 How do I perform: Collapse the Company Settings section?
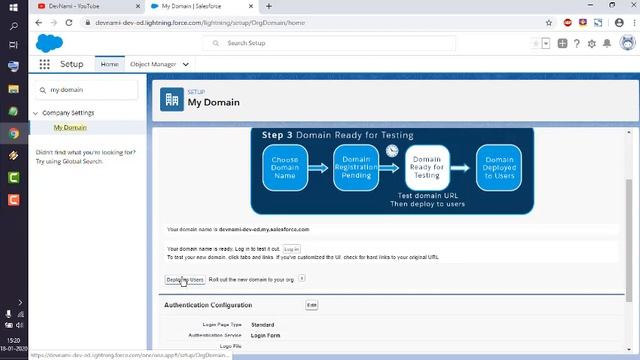[x=36, y=113]
